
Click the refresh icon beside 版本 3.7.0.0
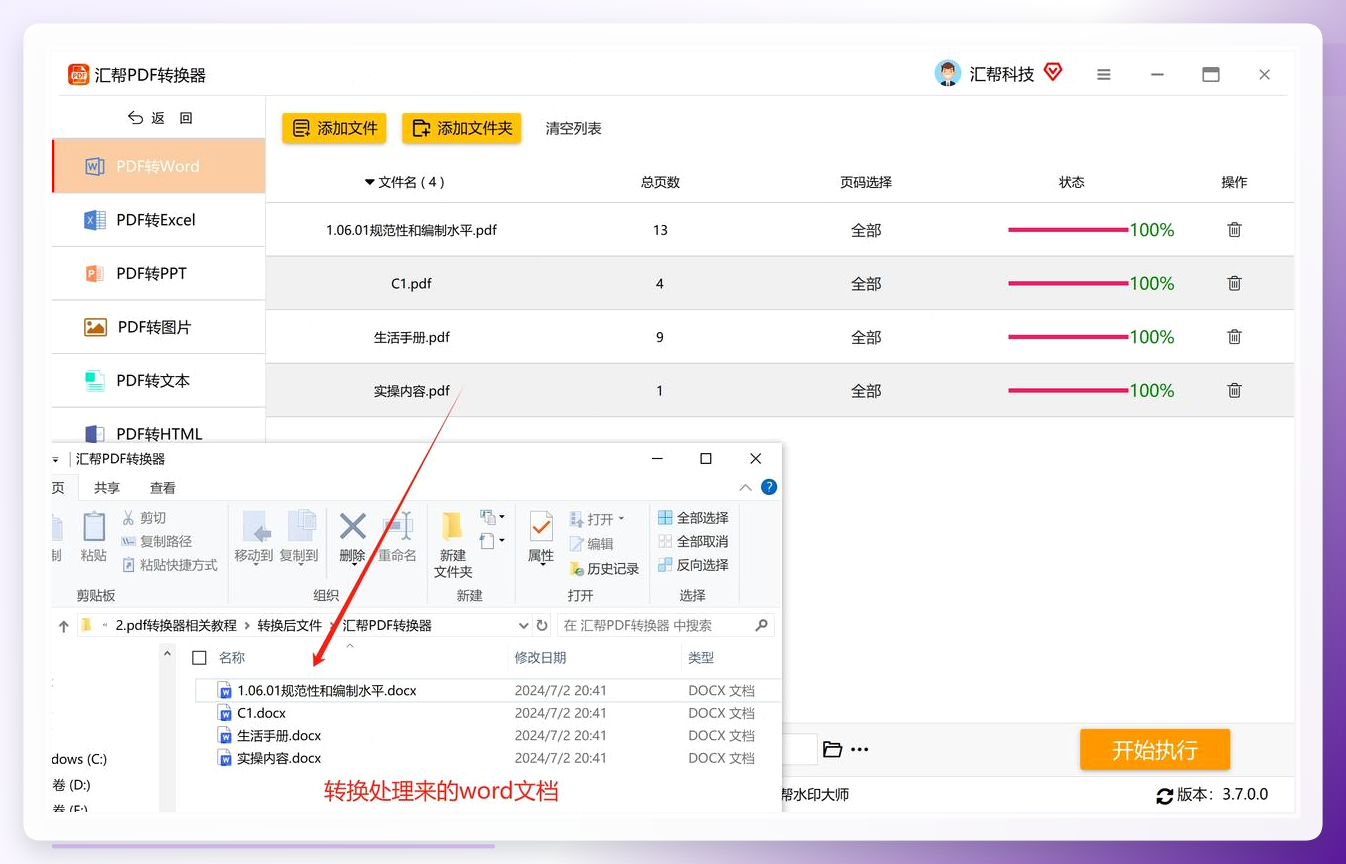point(1164,796)
